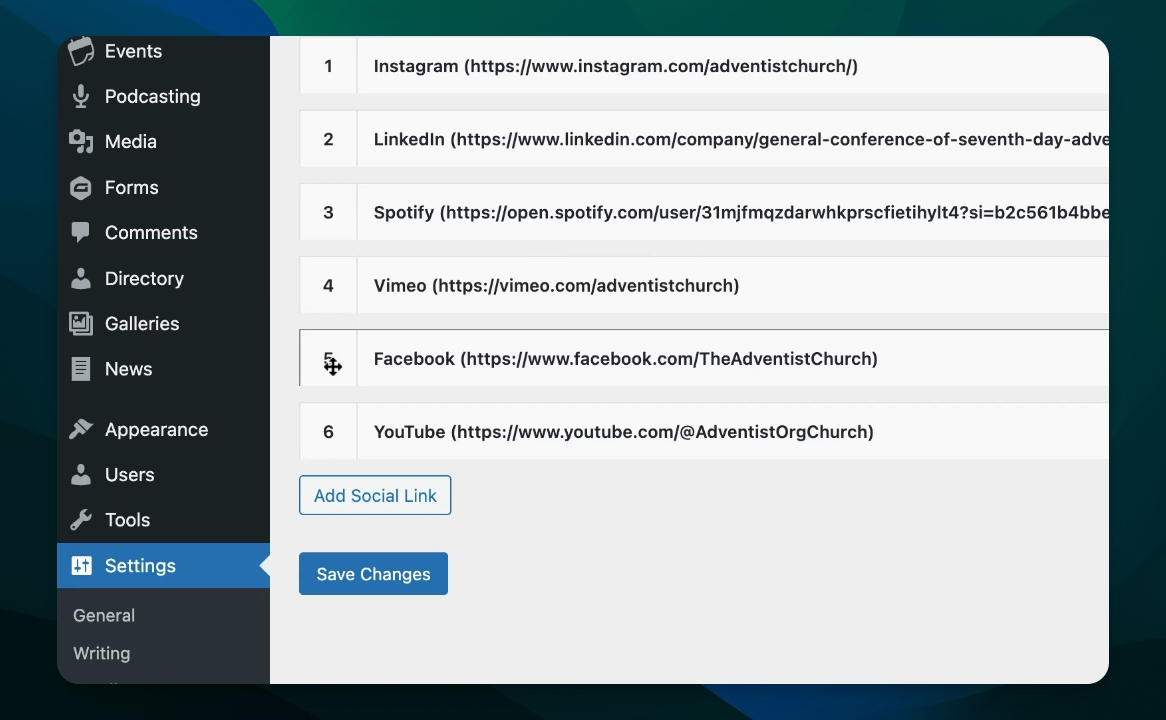Select the YouTube social link row
Viewport: 1166px width, 720px height.
704,431
